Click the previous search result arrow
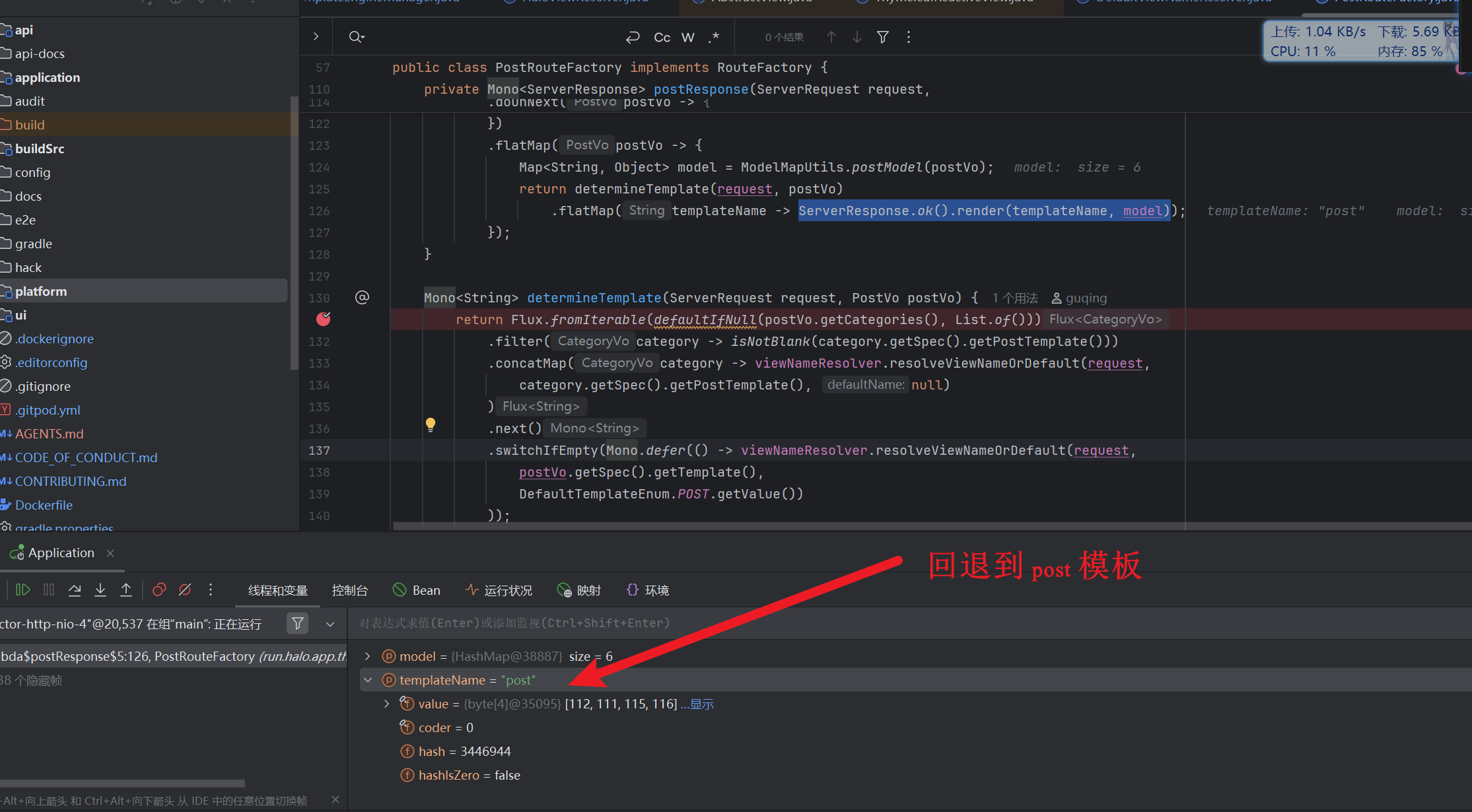 [x=831, y=38]
